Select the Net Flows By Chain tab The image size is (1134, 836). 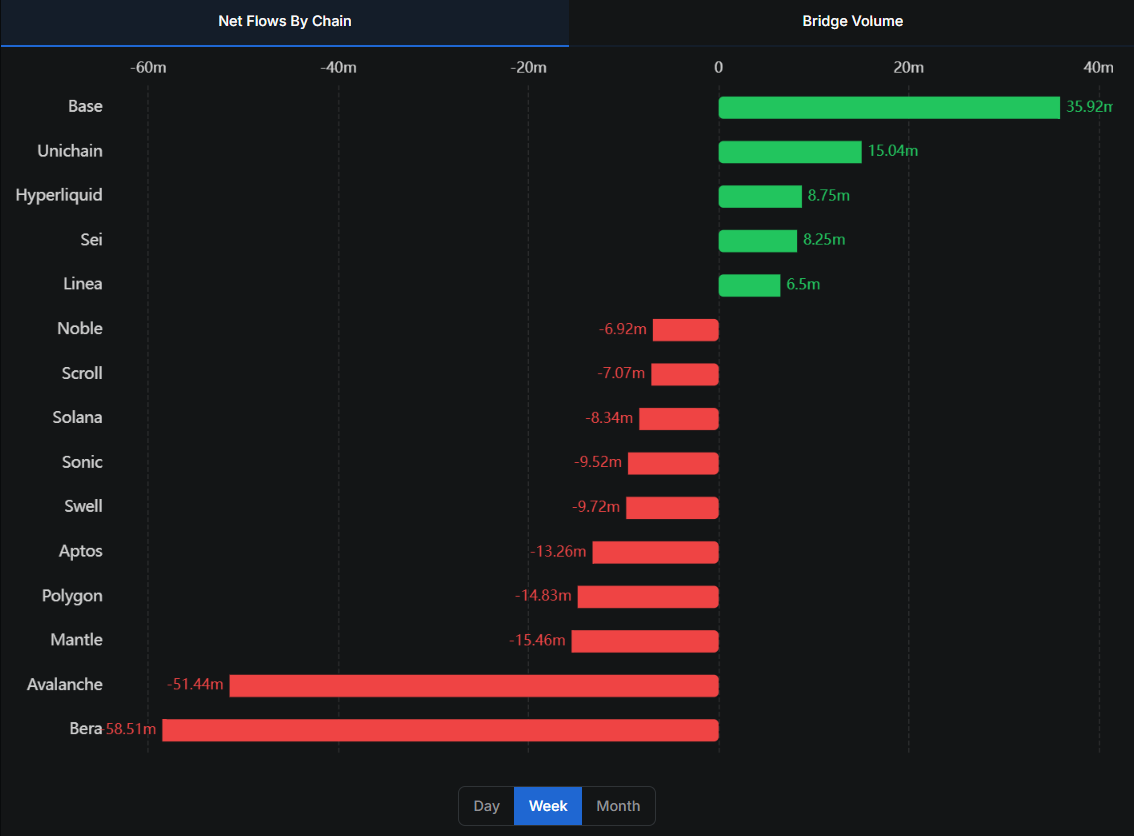(285, 21)
